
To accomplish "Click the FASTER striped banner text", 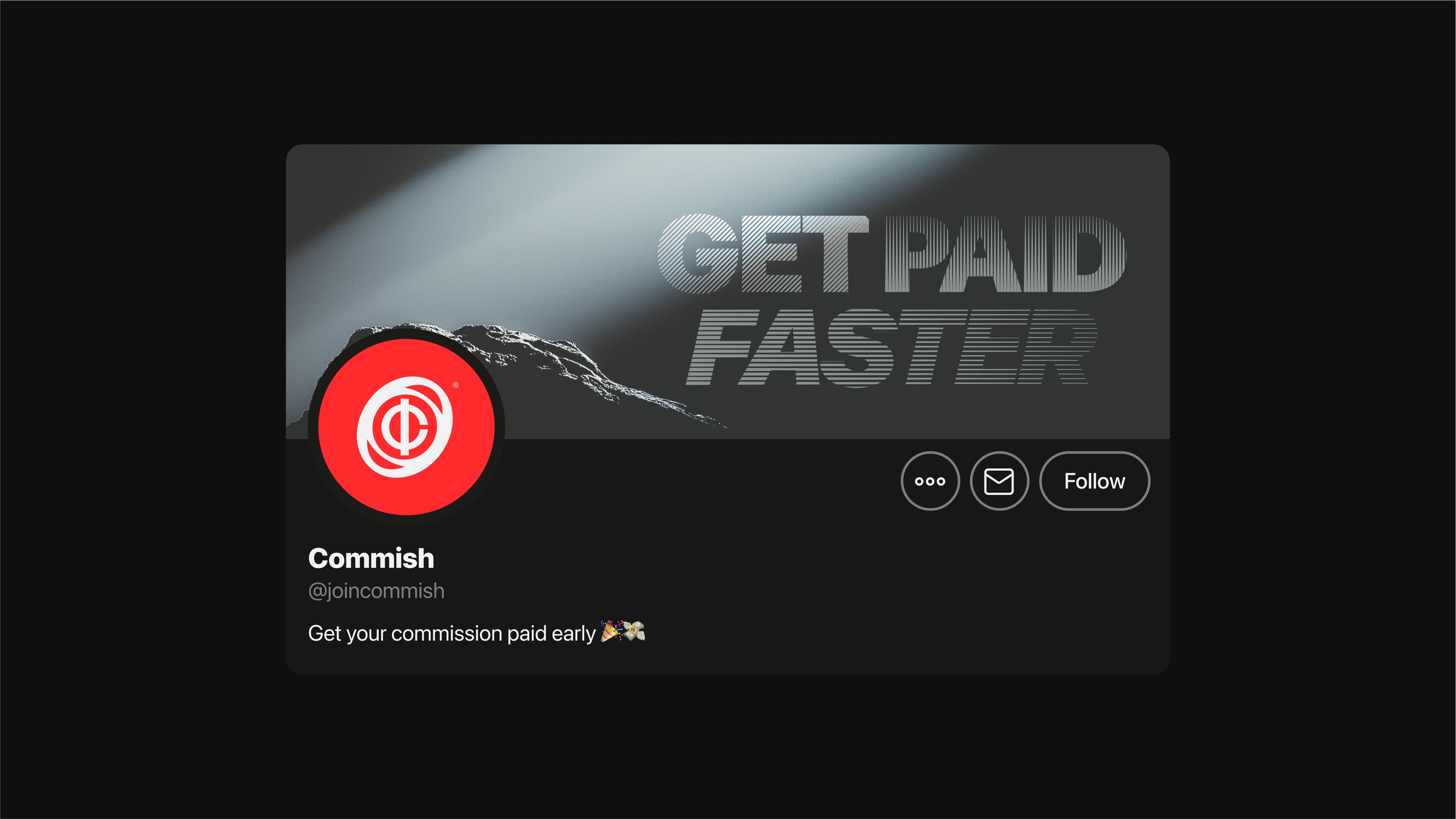I will pos(891,348).
